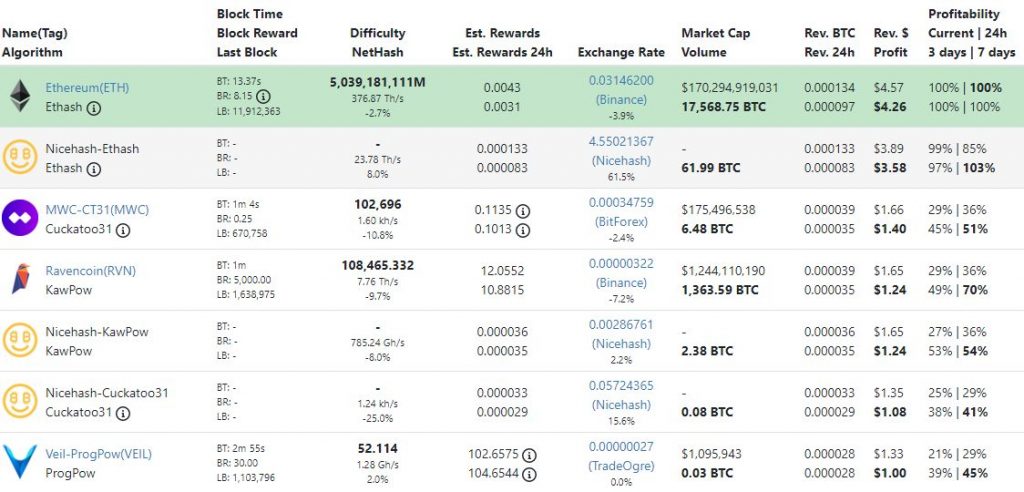This screenshot has width=1024, height=492.
Task: Click the TradeOgre exchange link
Action: pos(621,466)
